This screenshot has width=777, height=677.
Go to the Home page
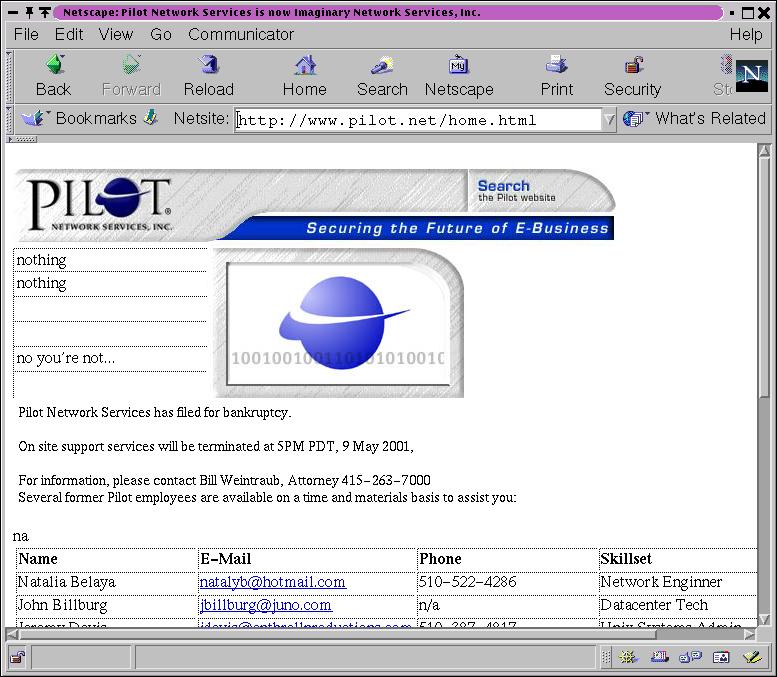(x=305, y=76)
